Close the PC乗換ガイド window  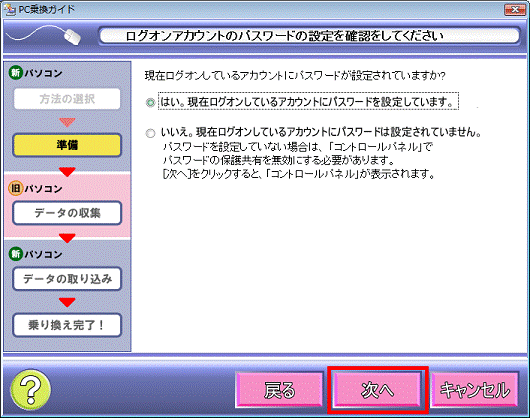514,10
